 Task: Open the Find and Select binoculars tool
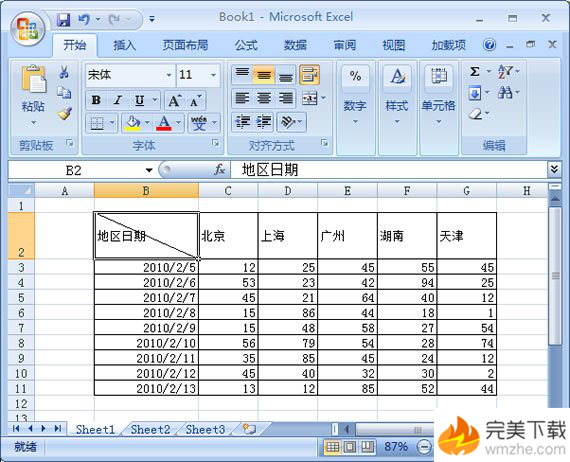pos(505,93)
